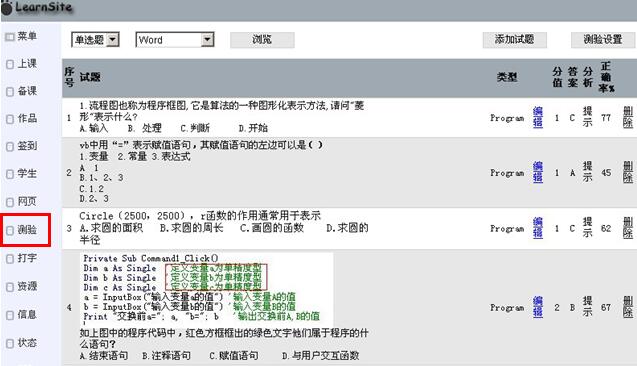
Task: Click the 试题 column header
Action: point(90,77)
